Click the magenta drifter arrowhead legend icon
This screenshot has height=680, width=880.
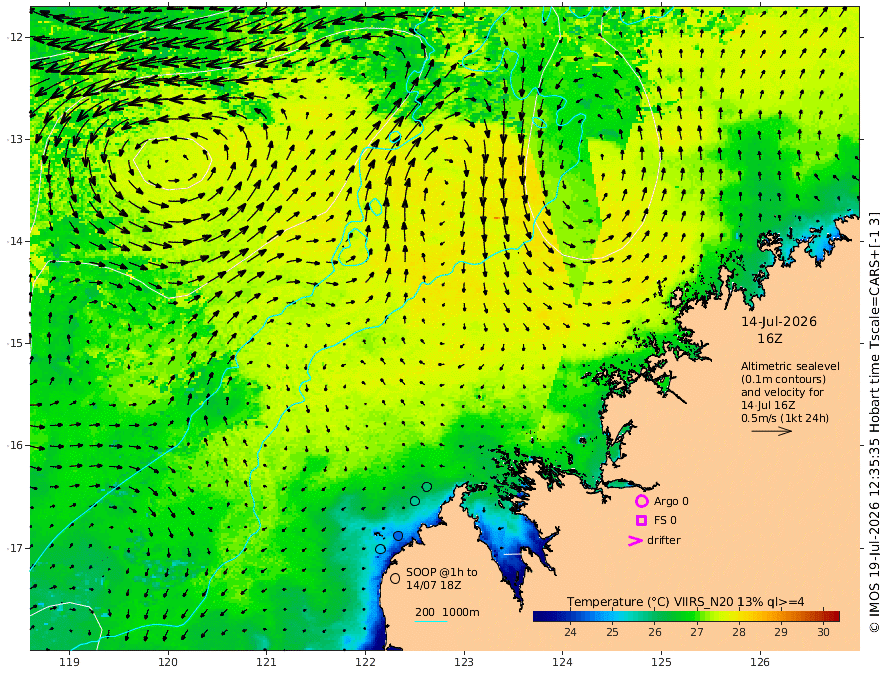[x=635, y=541]
